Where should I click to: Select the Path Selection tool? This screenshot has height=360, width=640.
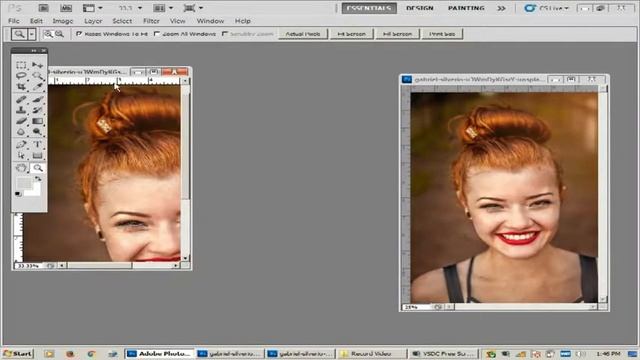pos(21,155)
